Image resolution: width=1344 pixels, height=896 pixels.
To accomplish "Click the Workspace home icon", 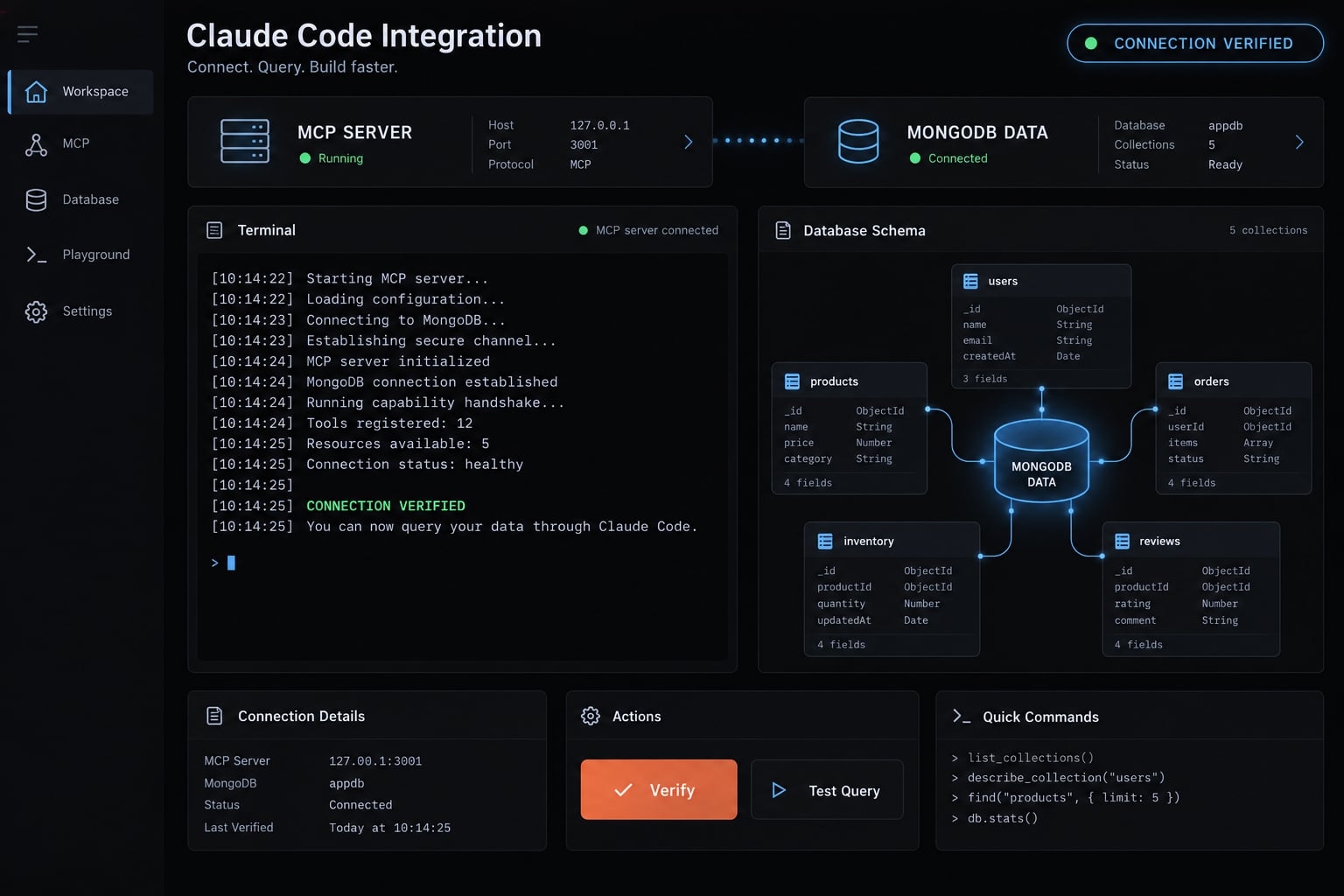I will point(36,91).
